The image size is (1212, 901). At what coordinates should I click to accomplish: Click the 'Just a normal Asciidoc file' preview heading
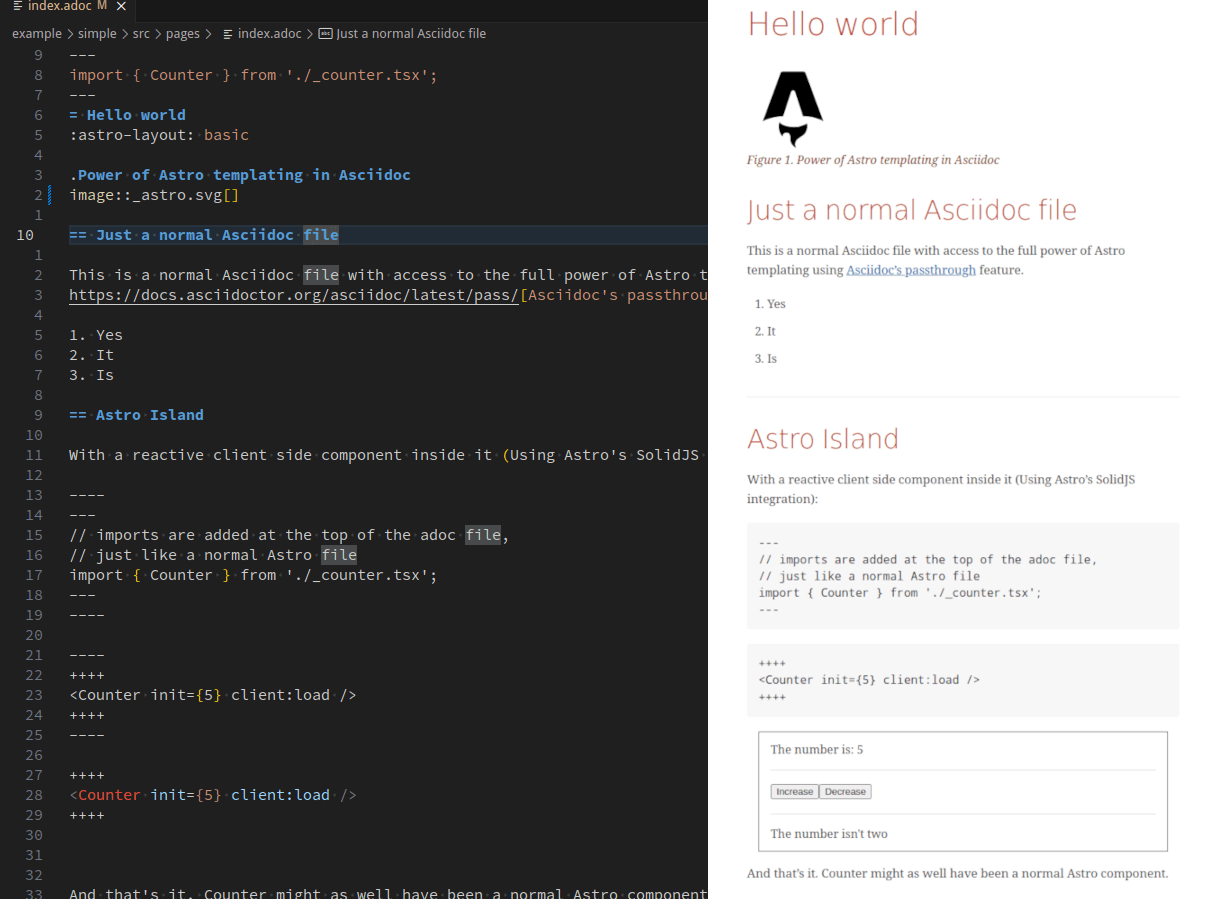coord(912,210)
